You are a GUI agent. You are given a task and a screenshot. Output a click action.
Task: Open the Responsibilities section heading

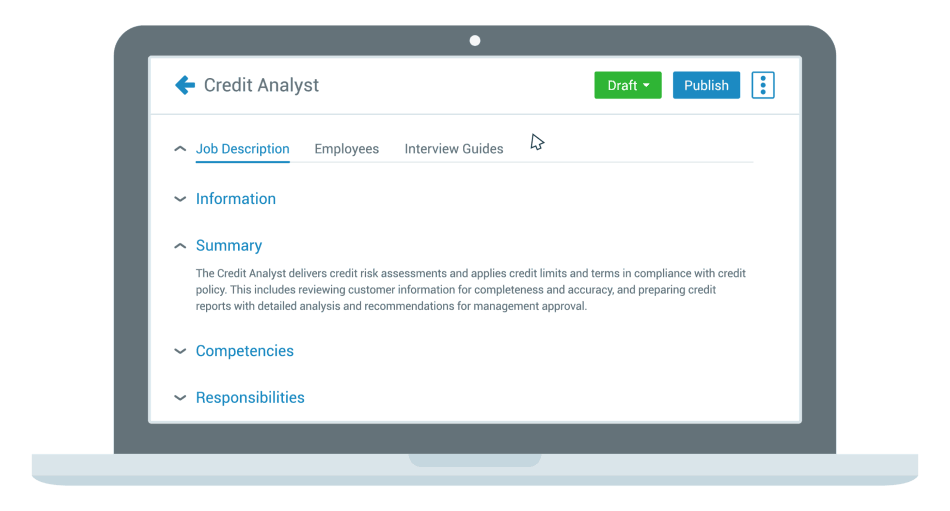250,398
